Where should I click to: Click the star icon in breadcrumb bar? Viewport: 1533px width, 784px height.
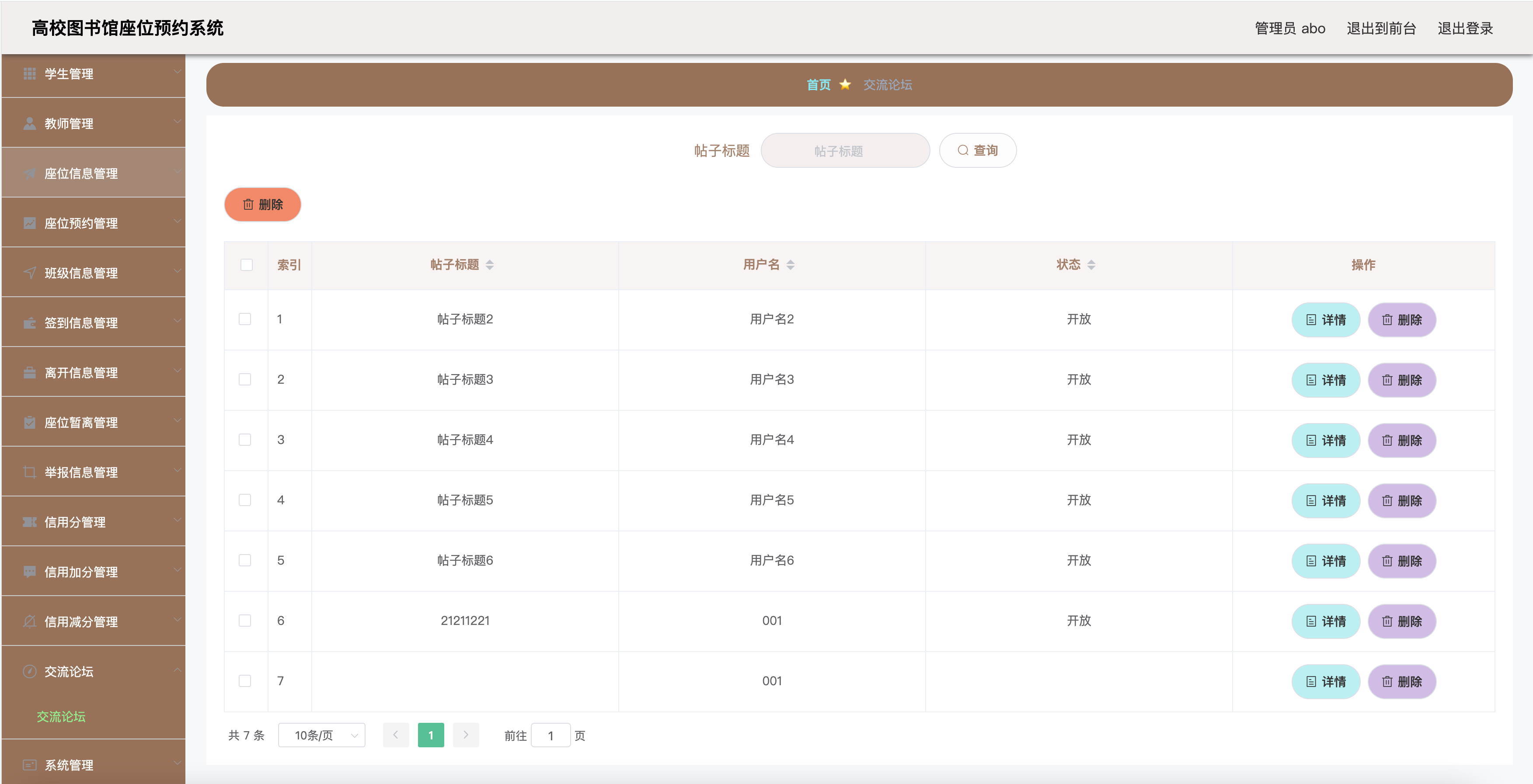click(845, 84)
